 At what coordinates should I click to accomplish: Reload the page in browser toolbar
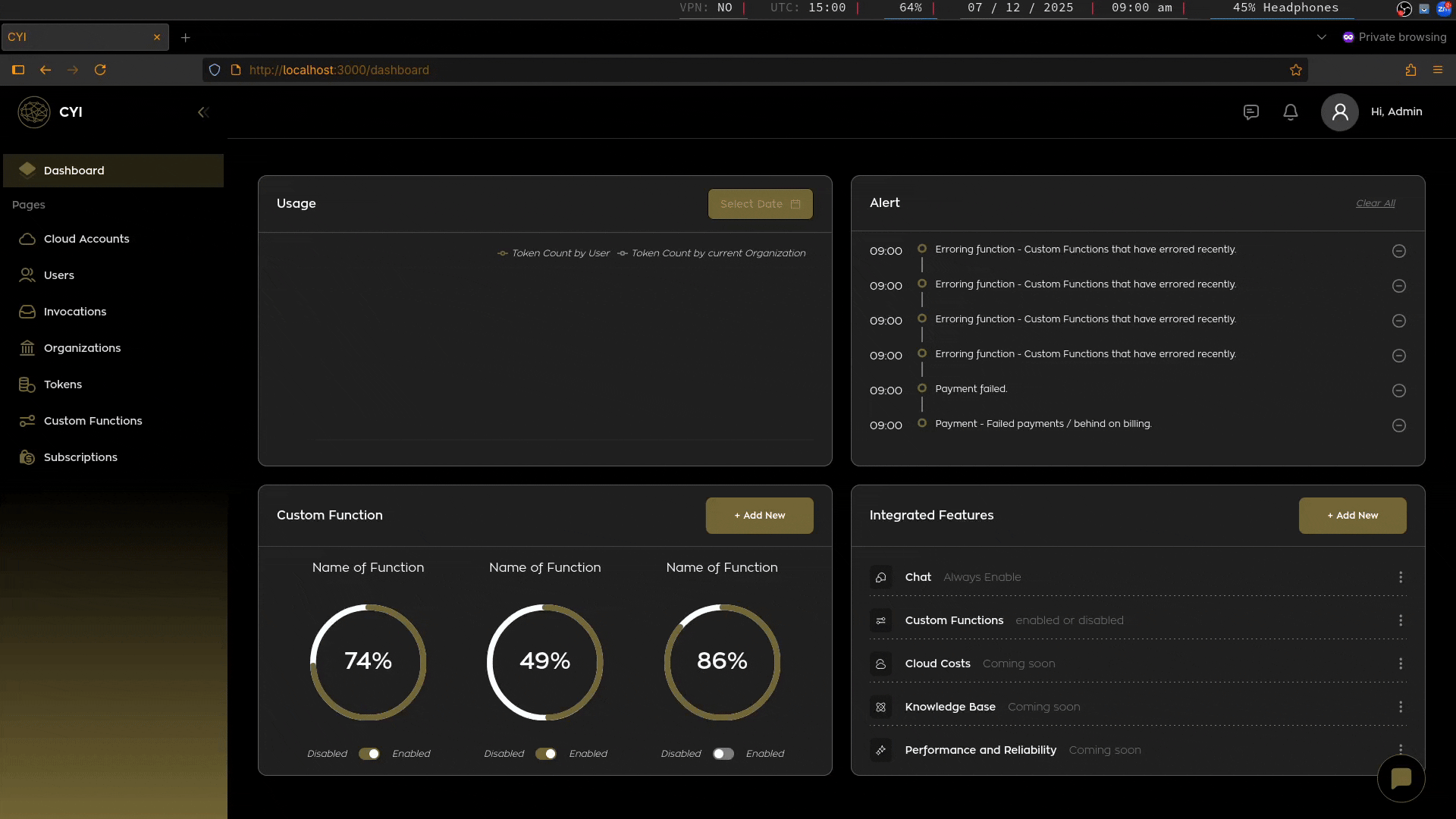(x=100, y=70)
